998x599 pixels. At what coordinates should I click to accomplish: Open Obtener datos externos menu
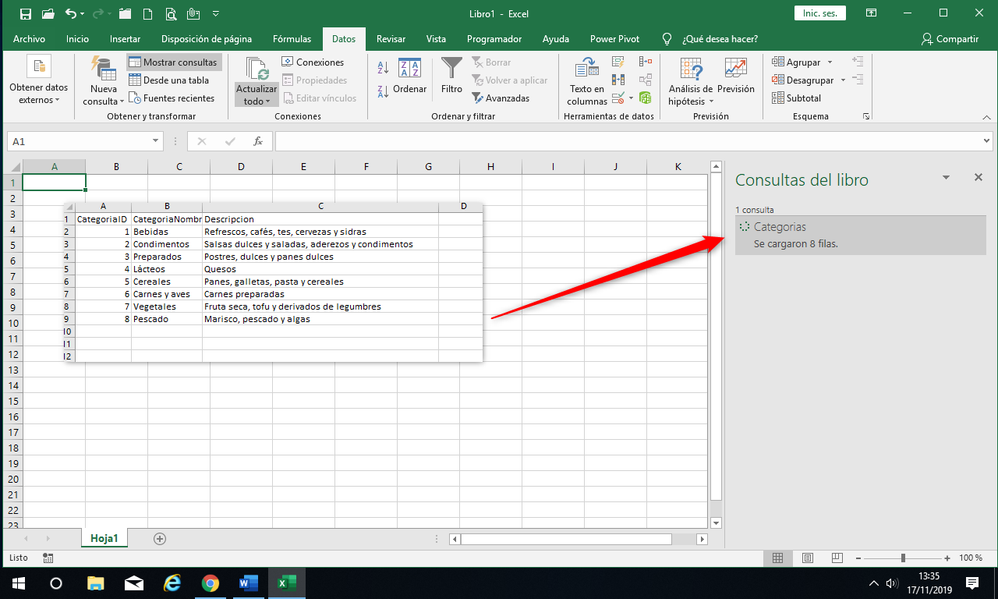click(38, 81)
